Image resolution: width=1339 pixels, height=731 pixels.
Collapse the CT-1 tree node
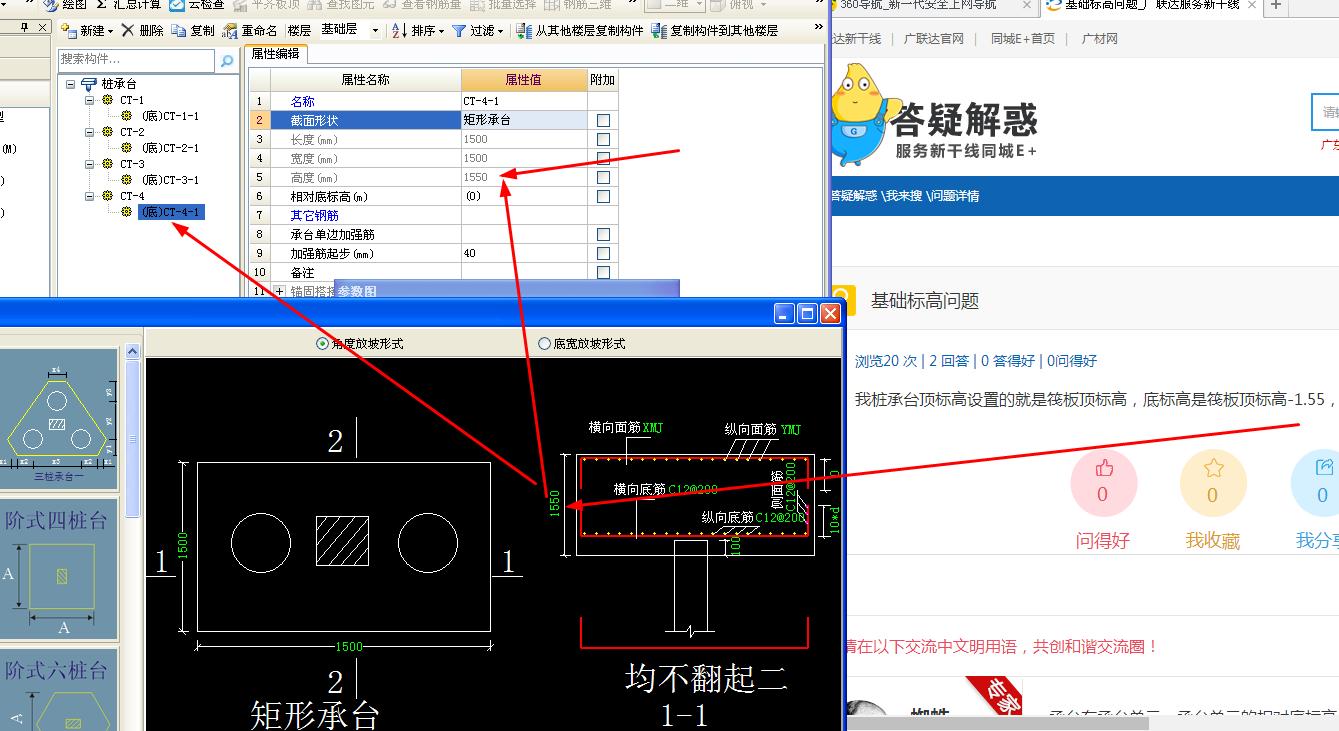pos(90,101)
